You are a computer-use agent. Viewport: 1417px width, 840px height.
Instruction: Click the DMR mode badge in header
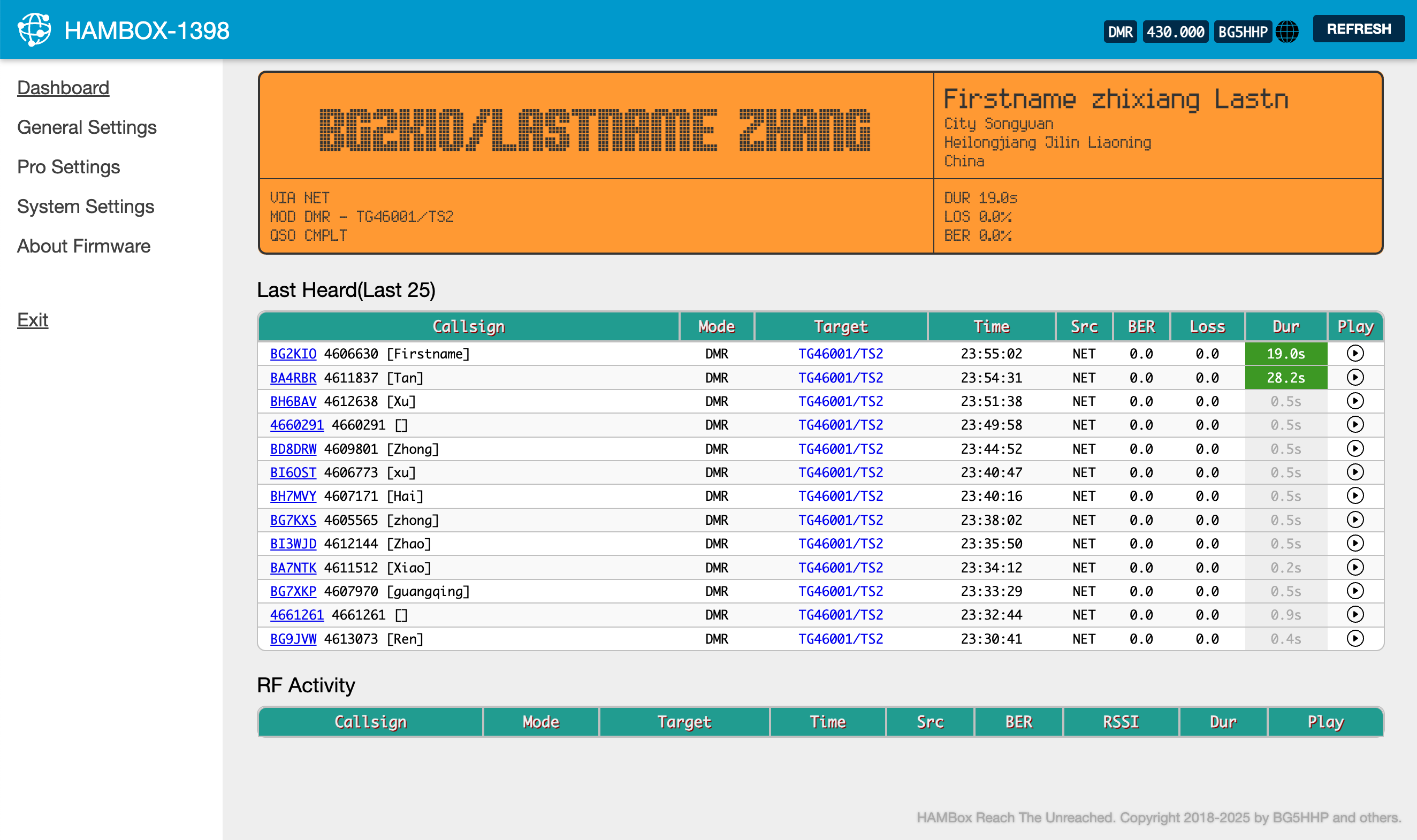click(x=1120, y=32)
